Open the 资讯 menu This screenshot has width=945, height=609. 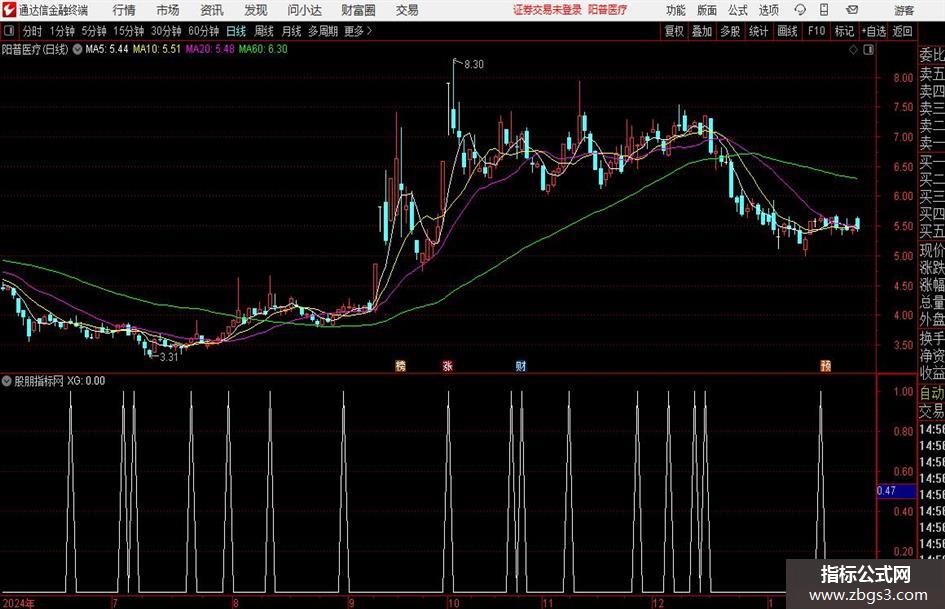click(212, 10)
